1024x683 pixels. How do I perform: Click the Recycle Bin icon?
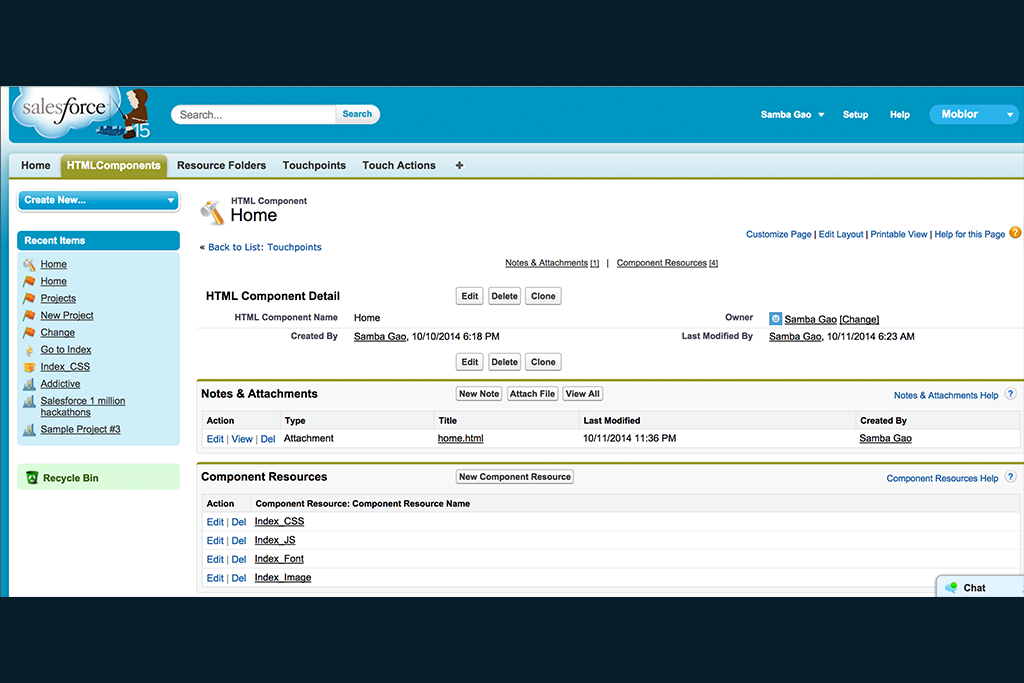32,478
